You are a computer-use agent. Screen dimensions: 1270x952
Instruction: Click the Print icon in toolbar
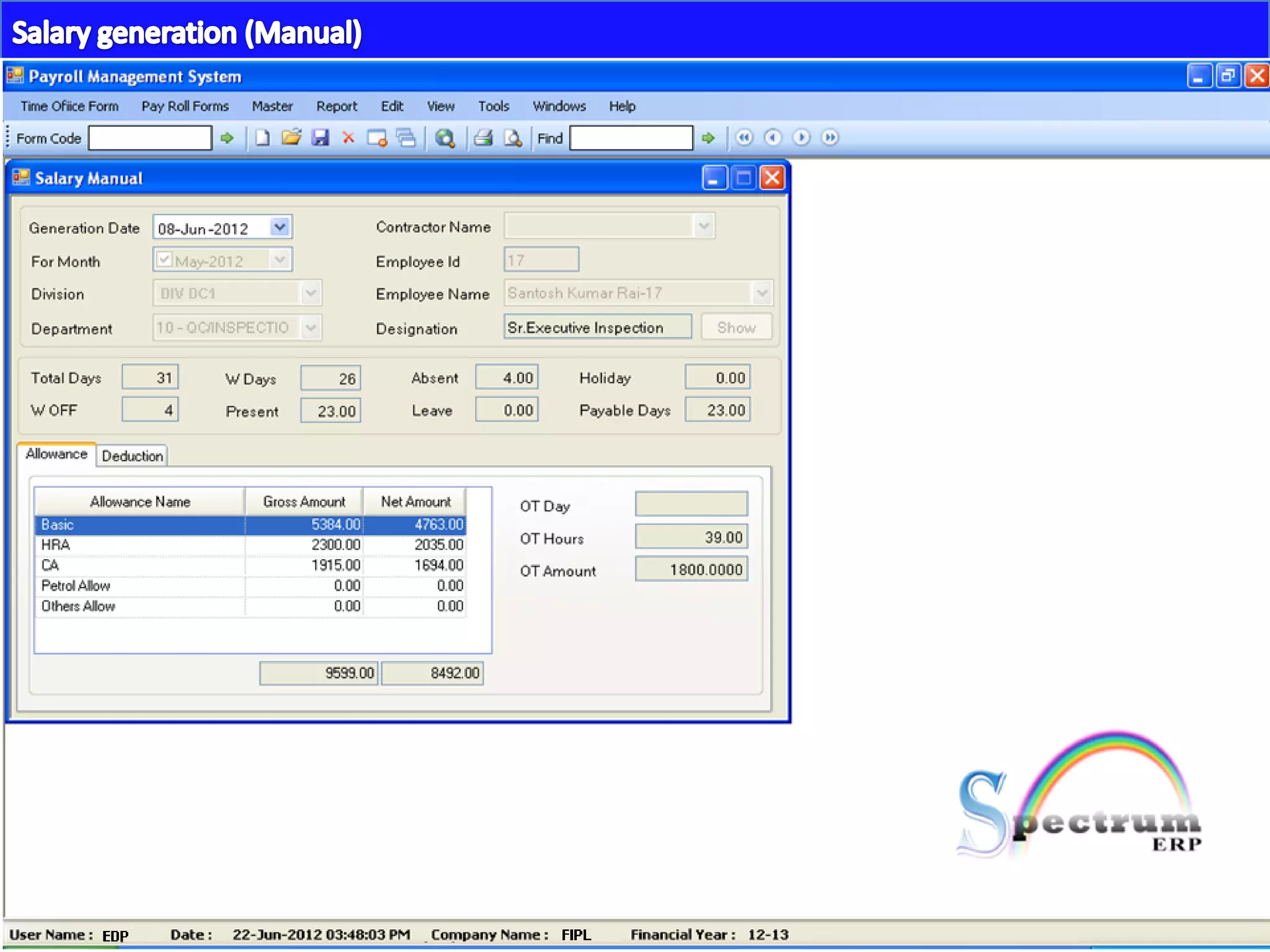[483, 138]
